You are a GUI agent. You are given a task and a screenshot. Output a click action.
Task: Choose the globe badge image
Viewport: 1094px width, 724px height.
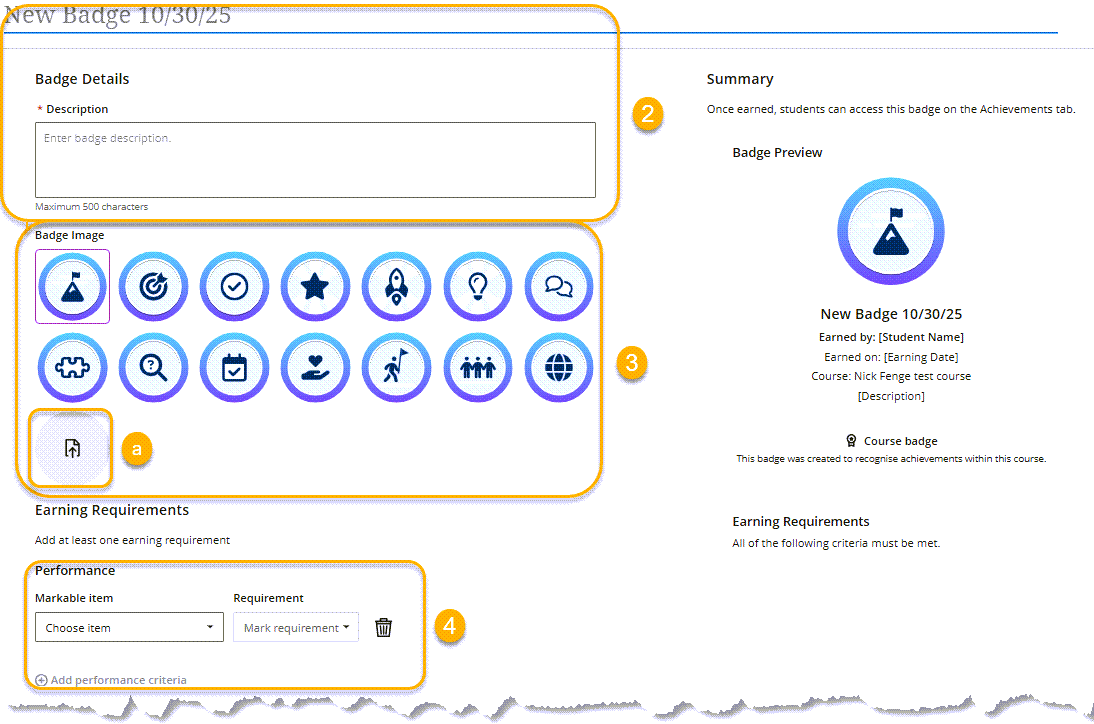(559, 368)
